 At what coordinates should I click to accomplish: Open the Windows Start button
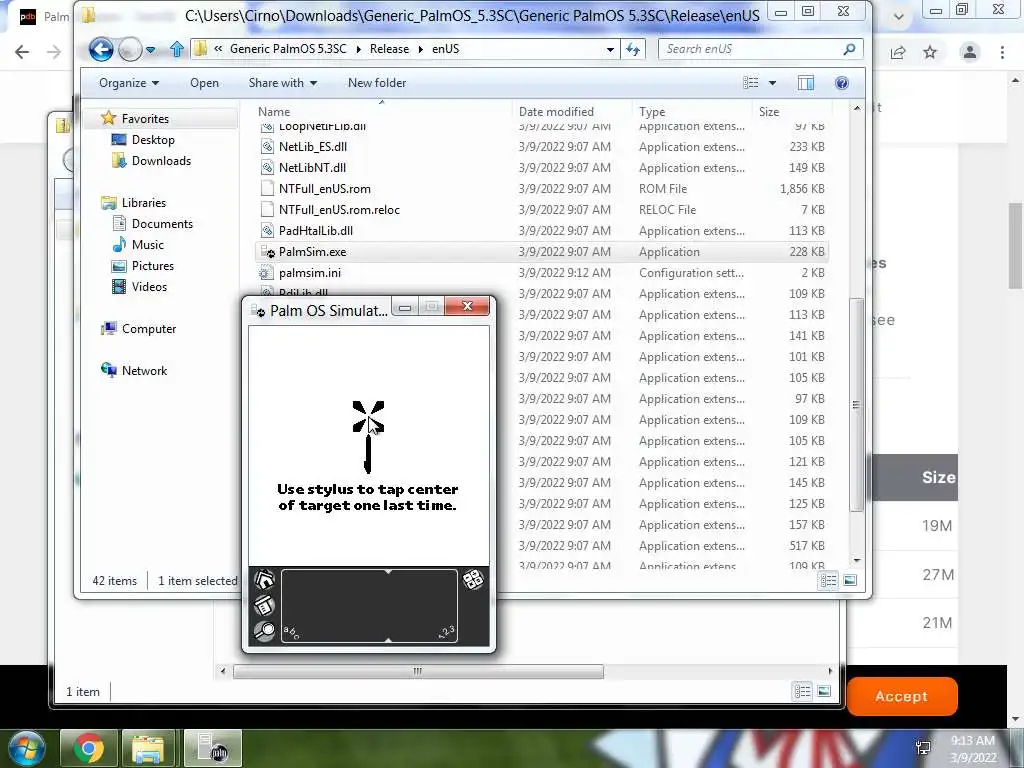click(27, 748)
